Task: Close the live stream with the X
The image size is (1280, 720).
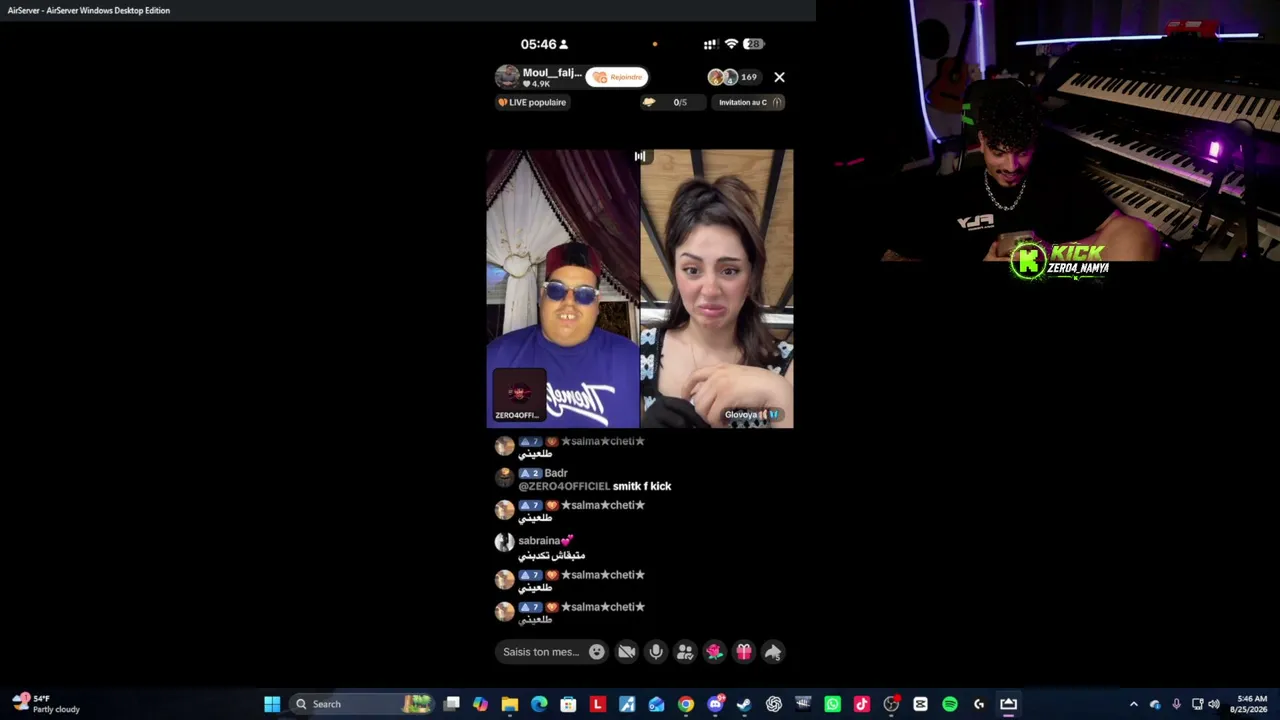Action: (780, 77)
